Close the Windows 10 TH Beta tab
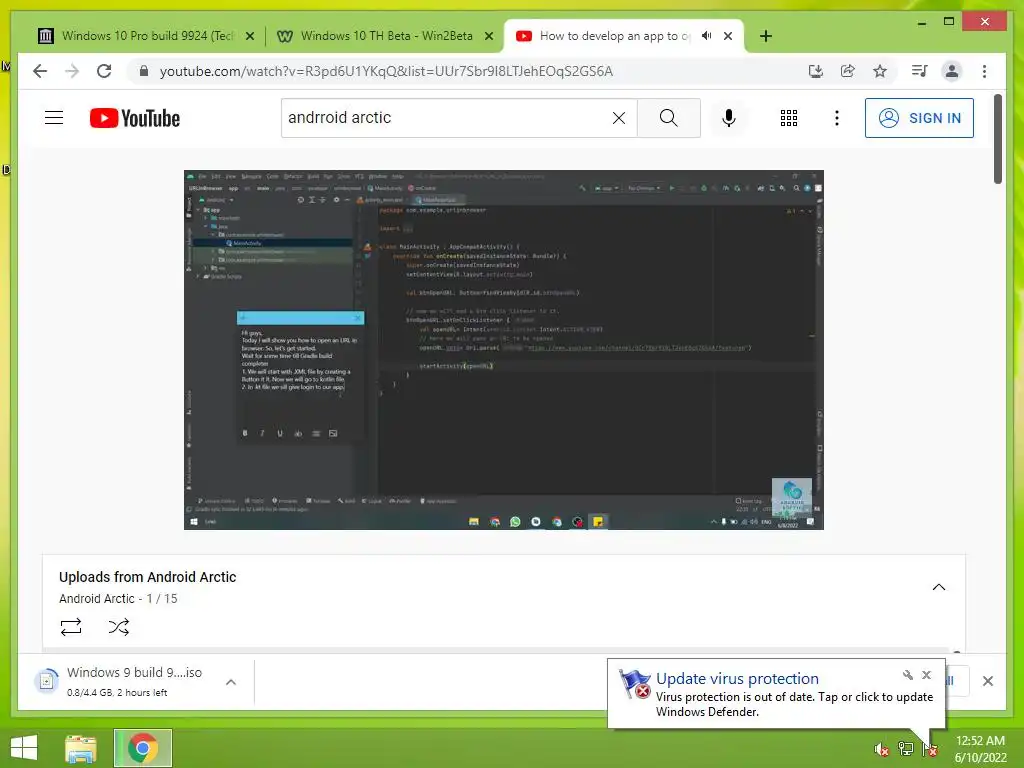 click(x=488, y=36)
